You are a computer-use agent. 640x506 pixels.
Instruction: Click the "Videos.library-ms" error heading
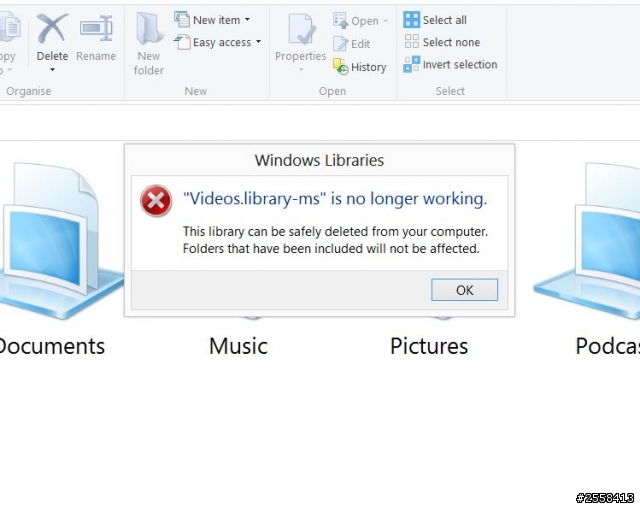click(335, 199)
